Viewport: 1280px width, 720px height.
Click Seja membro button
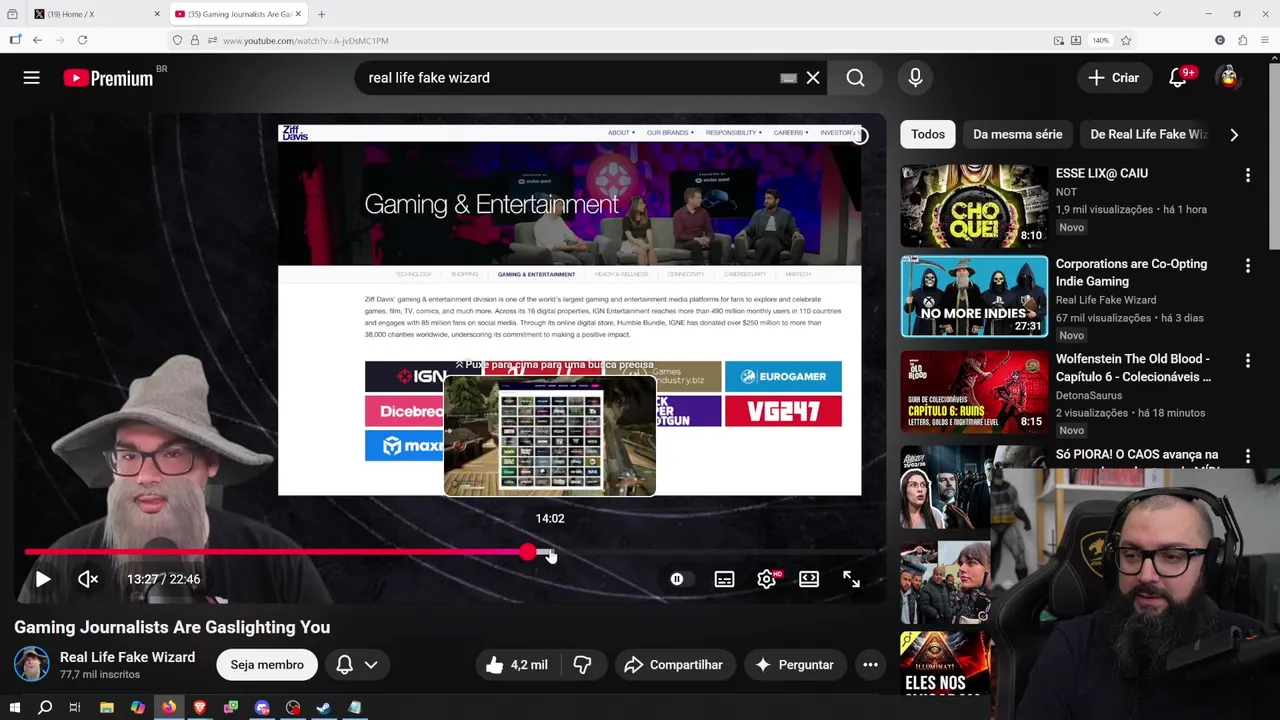click(267, 665)
